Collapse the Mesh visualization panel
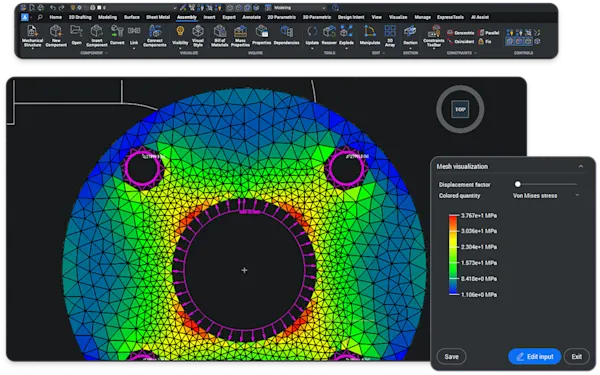 (x=580, y=166)
